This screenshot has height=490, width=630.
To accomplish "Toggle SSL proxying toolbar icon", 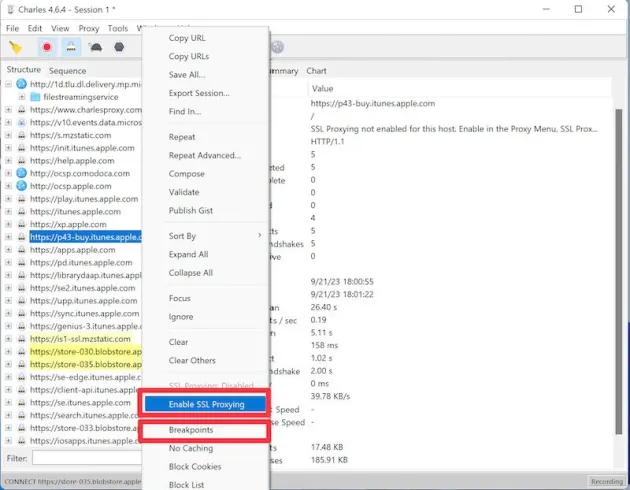I will click(x=71, y=46).
